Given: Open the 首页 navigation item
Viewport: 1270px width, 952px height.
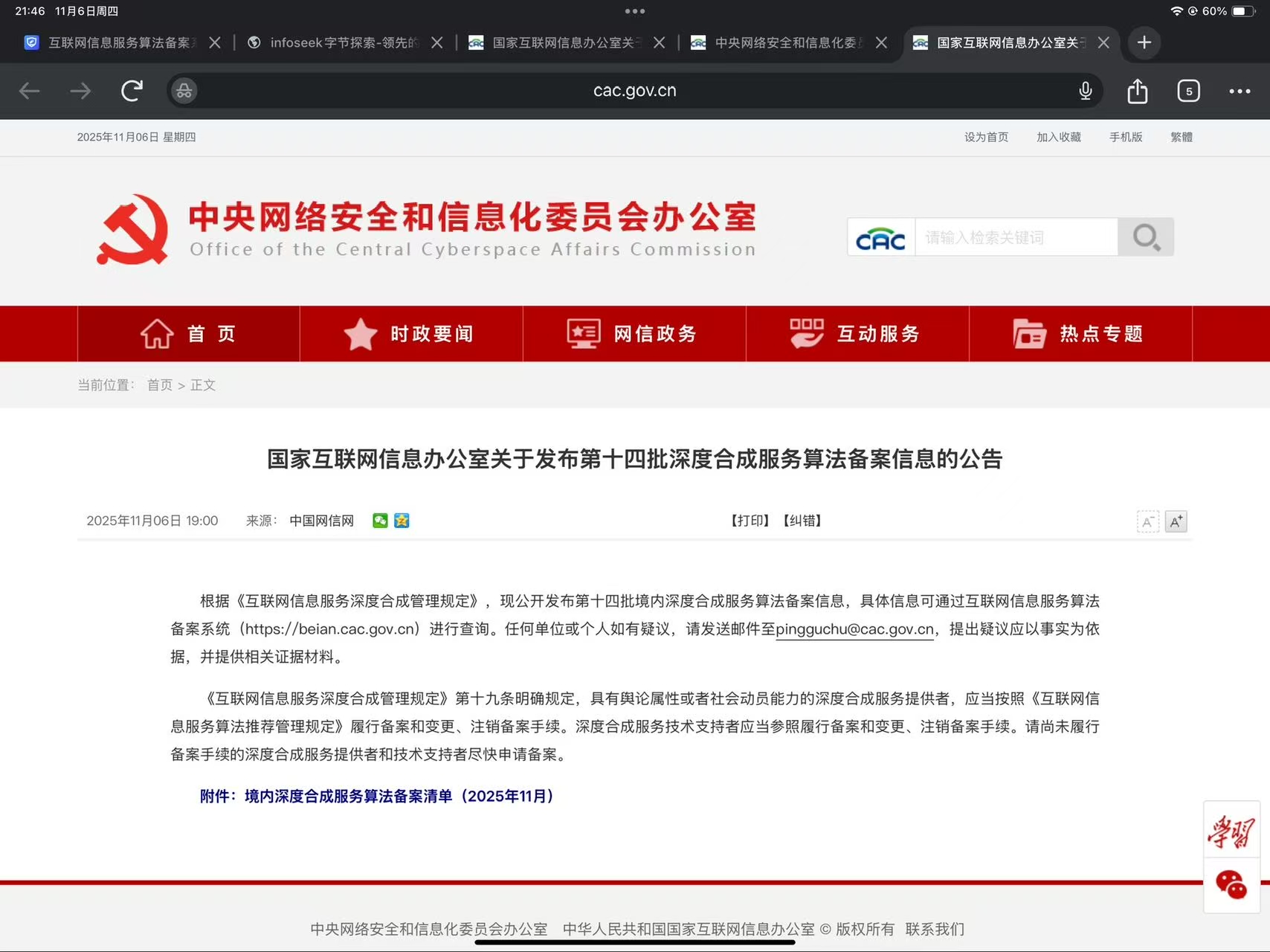Looking at the screenshot, I should pos(189,334).
